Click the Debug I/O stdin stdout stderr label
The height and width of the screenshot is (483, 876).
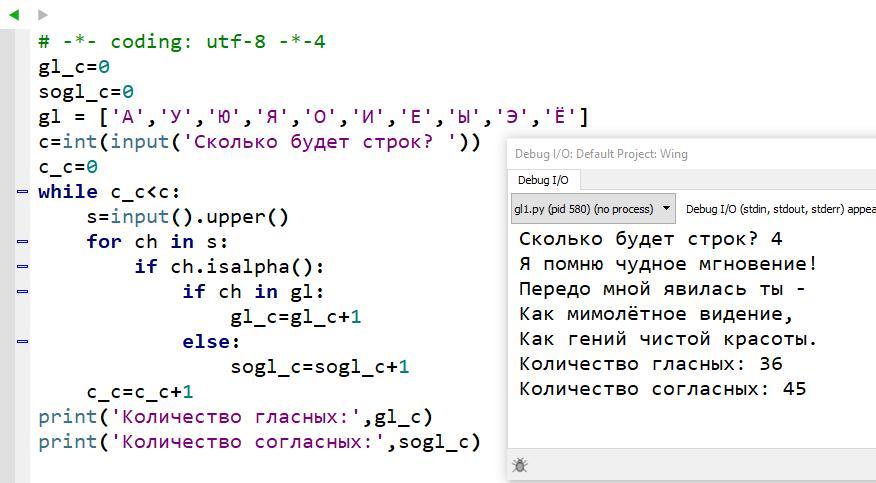click(x=780, y=209)
